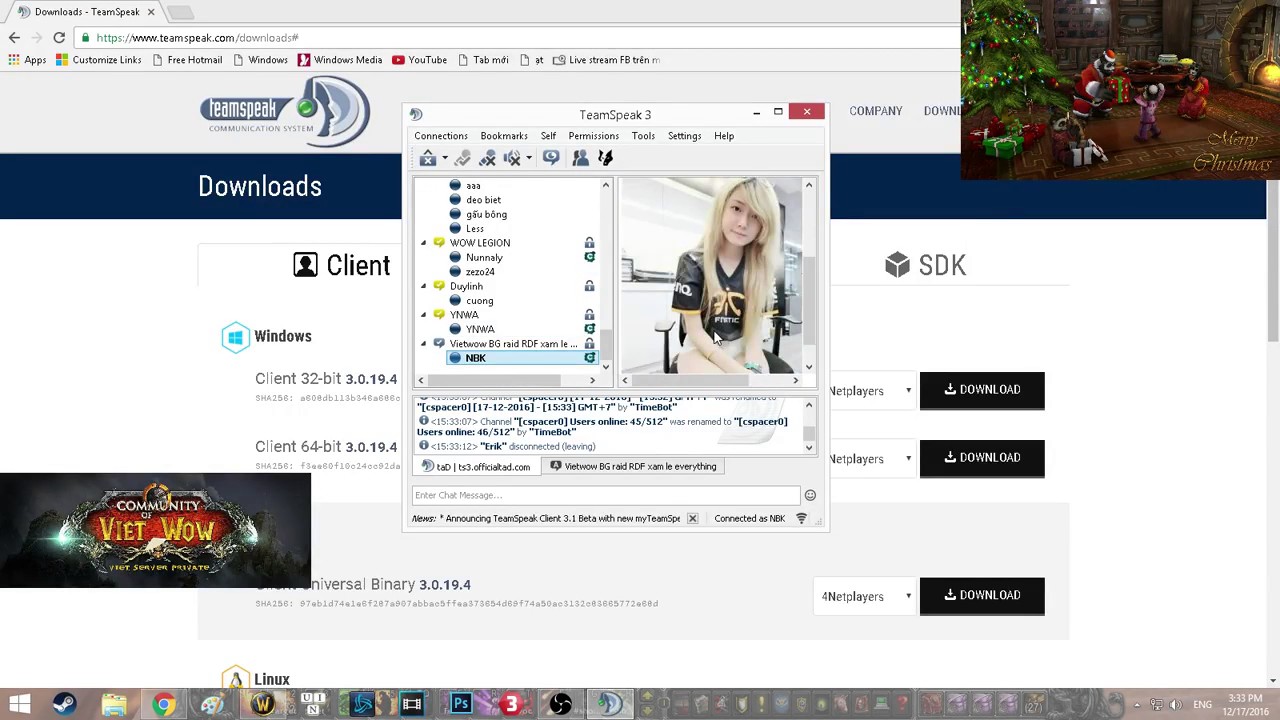
Task: Open the mirror dropdown for Client 32-bit
Action: (x=870, y=391)
